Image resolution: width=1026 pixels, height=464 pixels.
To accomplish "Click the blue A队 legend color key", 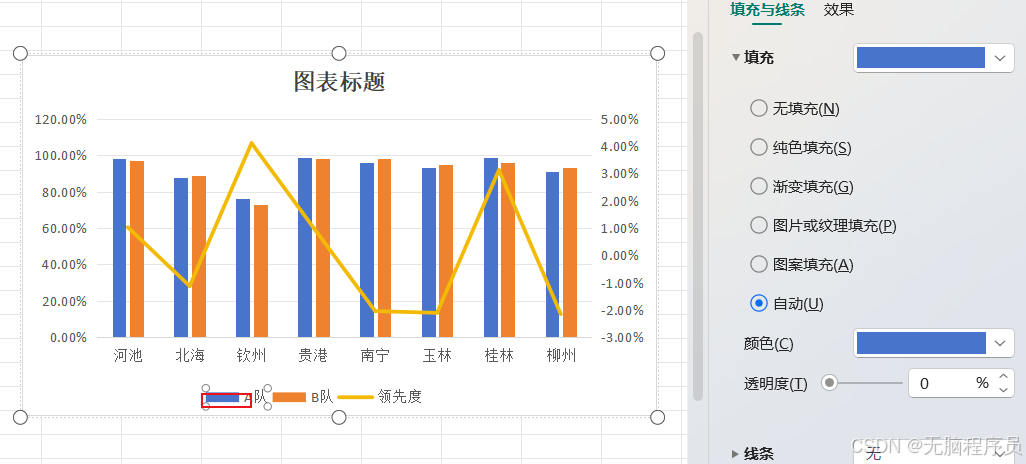I will click(x=222, y=397).
